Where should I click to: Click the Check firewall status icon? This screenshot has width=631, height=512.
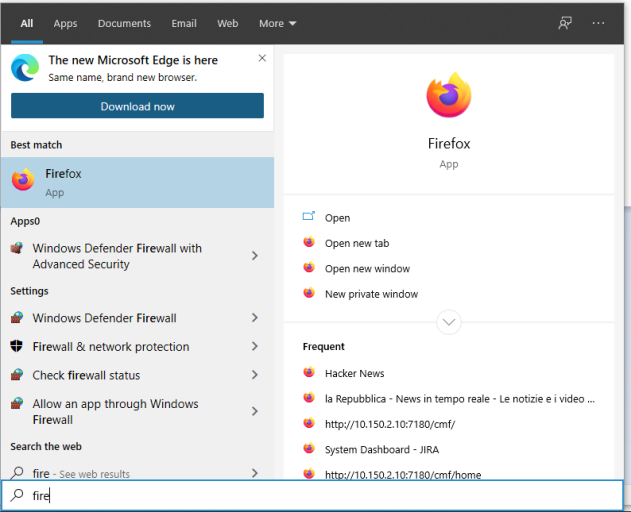(16, 375)
